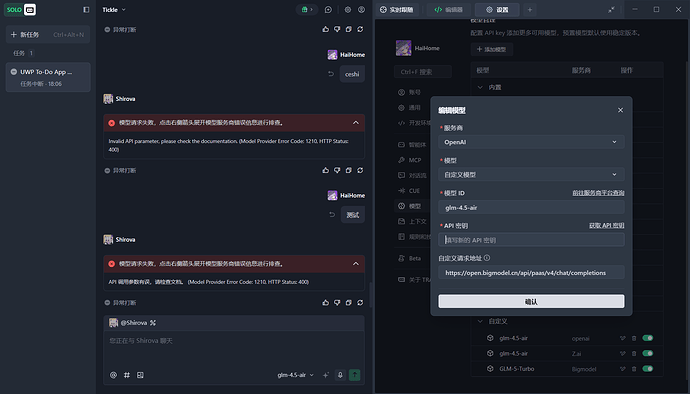Collapse the 'Invalid API parameter' error details
Viewport: 690px width, 394px height.
[356, 122]
